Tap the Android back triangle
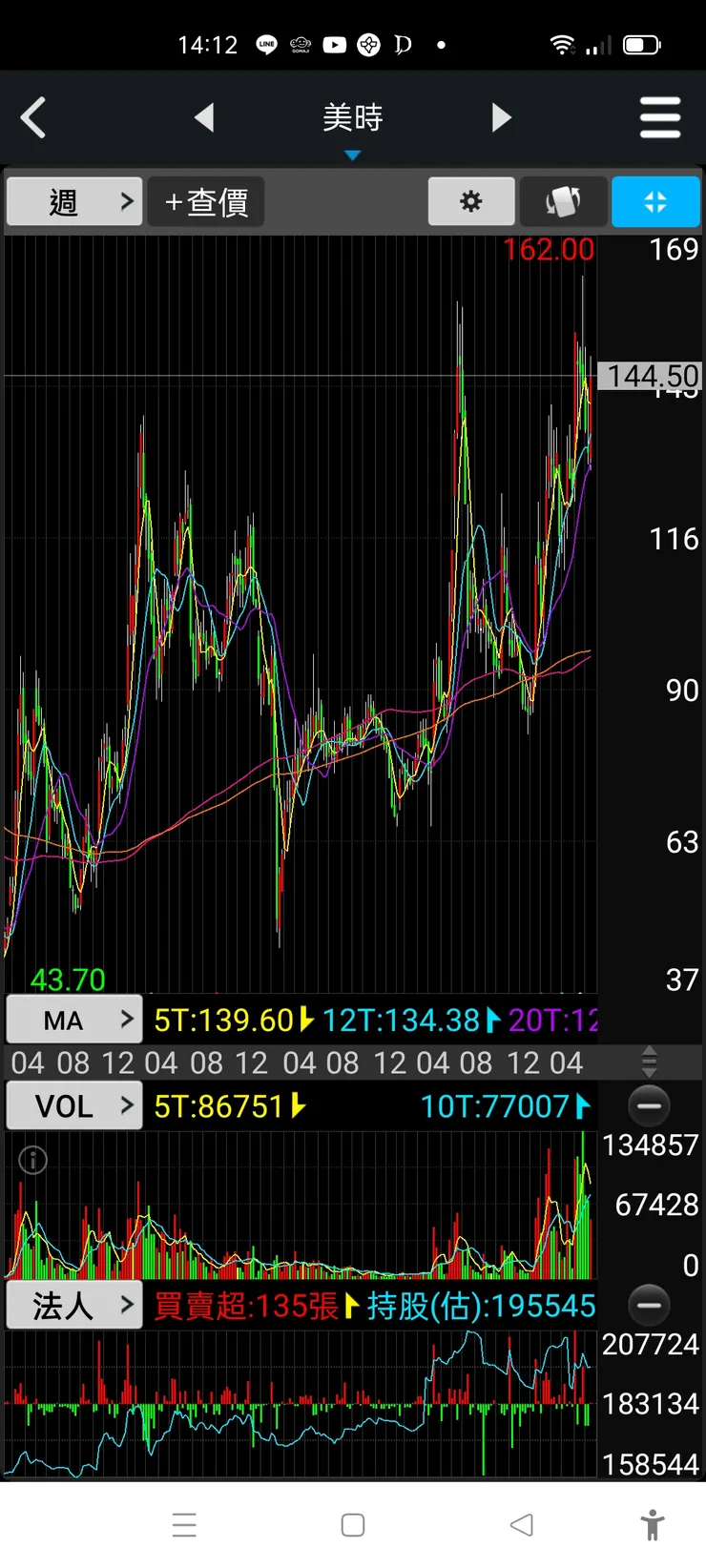This screenshot has width=706, height=1568. click(522, 1525)
